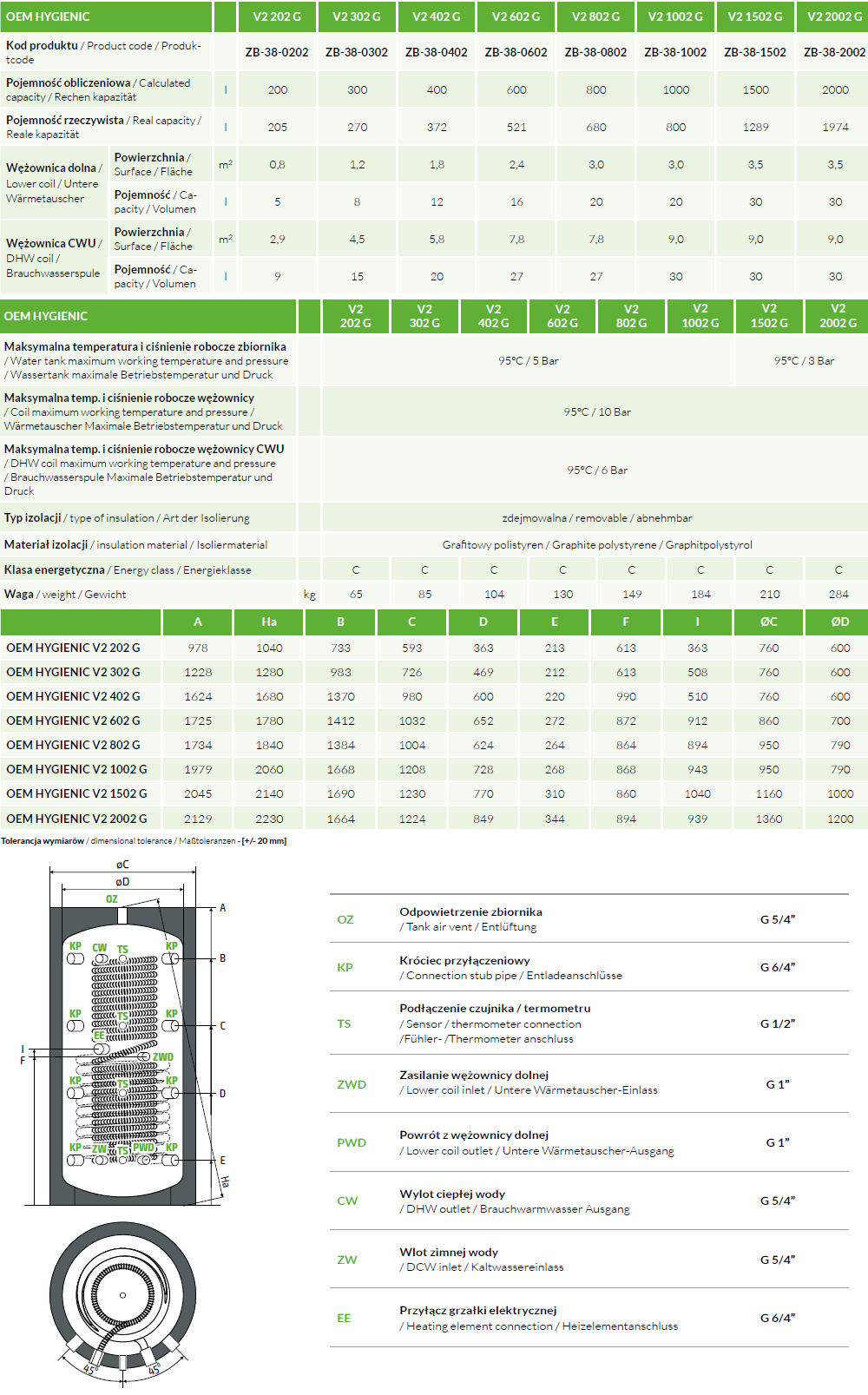
Task: Click 'Króciec przyłączeniowy' legend entry
Action: 510,968
